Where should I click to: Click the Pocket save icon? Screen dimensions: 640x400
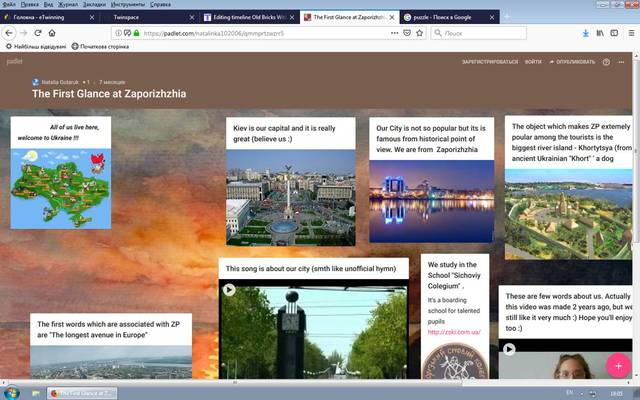[407, 33]
